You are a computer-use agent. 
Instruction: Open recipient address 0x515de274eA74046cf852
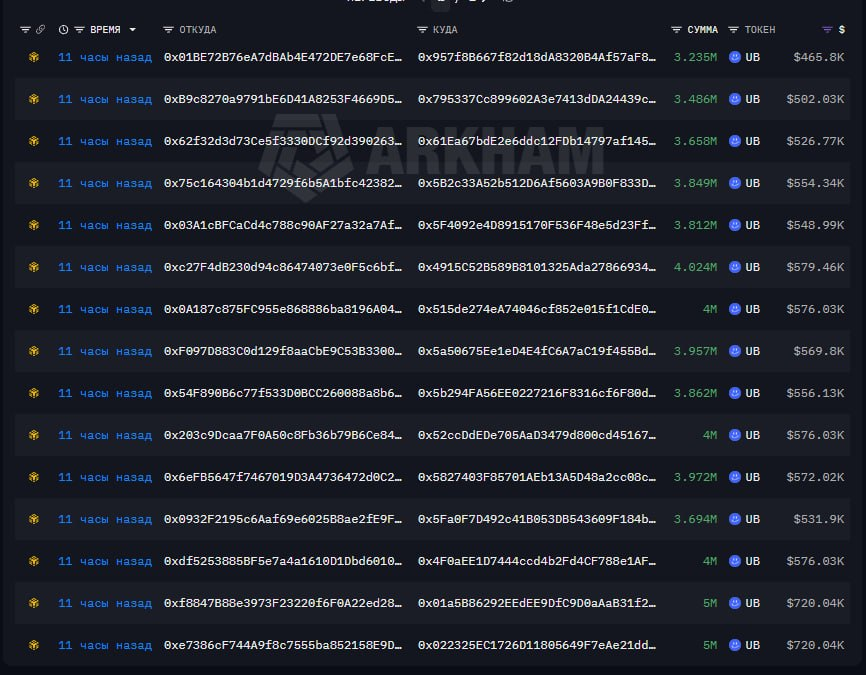coord(537,309)
